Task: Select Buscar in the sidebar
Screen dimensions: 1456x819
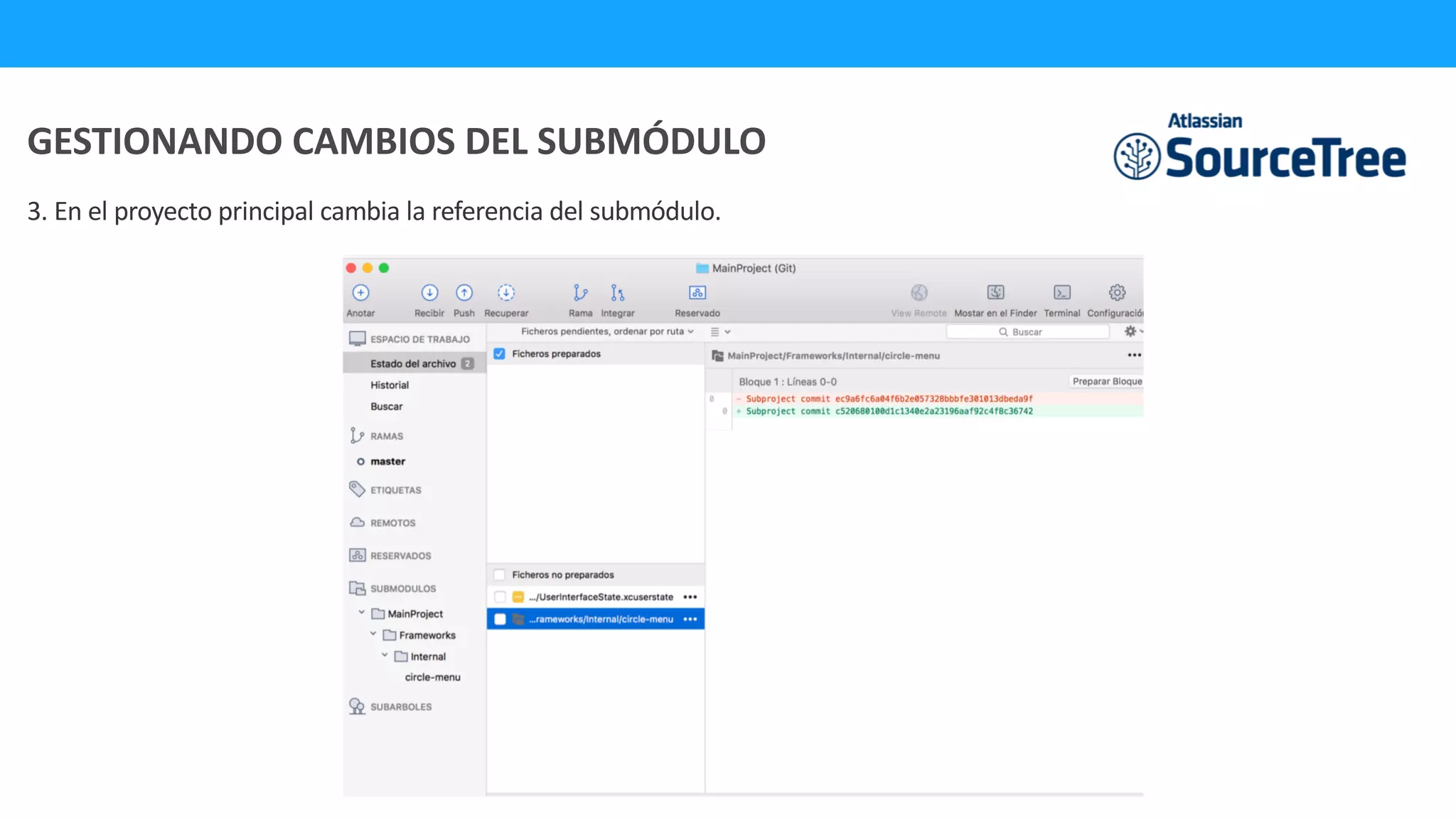Action: (386, 407)
